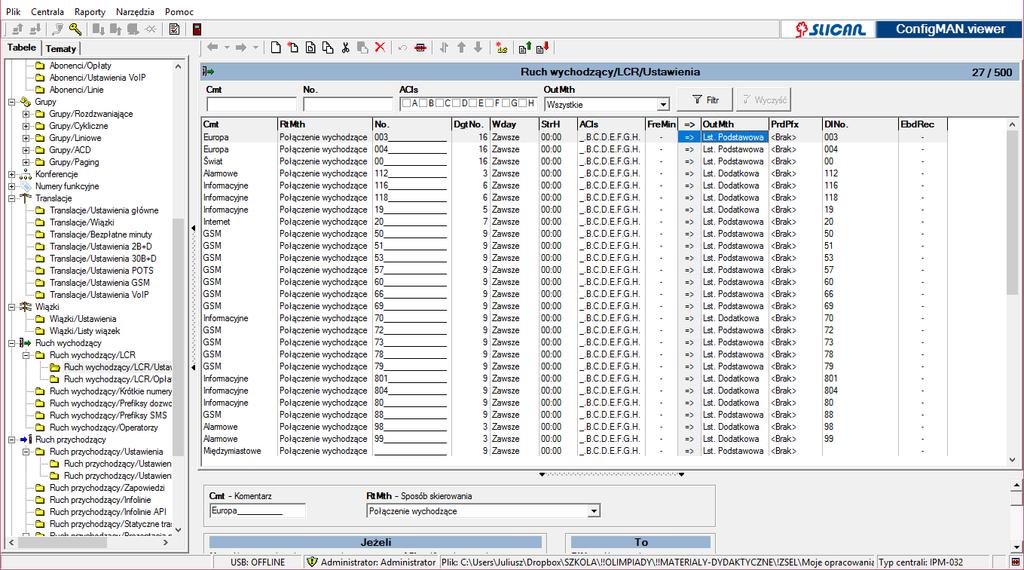Click the checklist verification icon in top toolbar
Screen dimensions: 1024x570
174,29
